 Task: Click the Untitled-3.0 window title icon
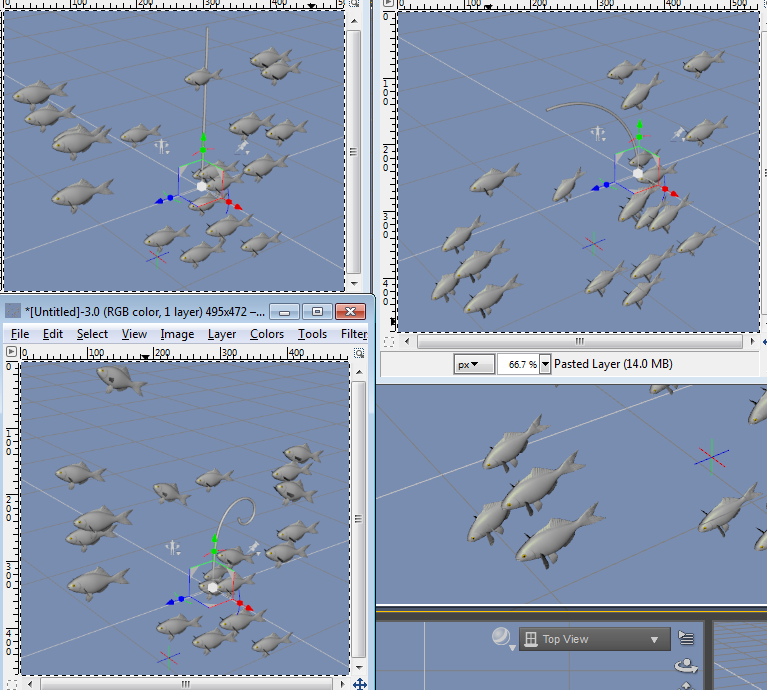click(13, 311)
